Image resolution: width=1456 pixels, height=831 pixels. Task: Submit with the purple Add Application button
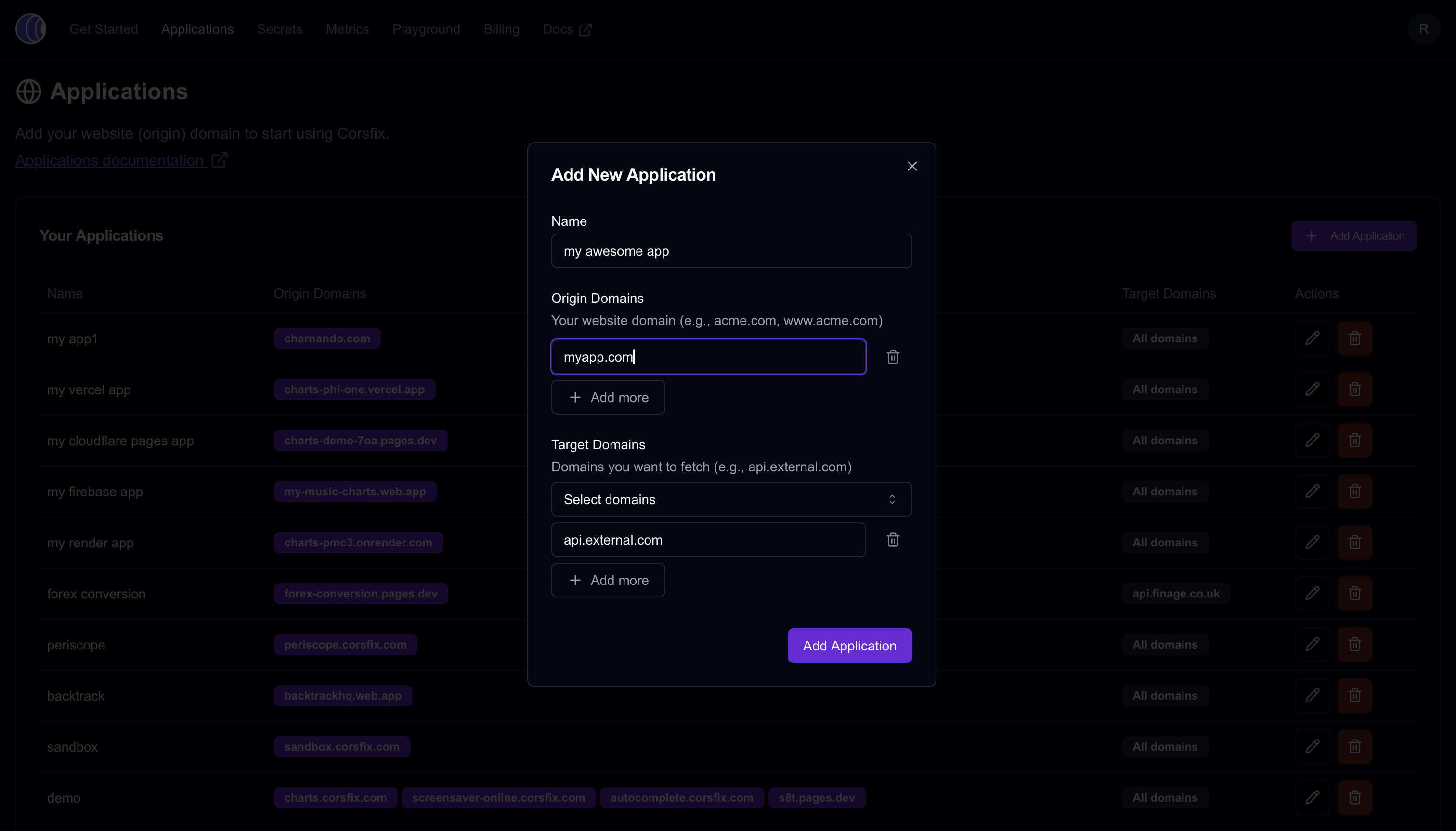pyautogui.click(x=849, y=646)
